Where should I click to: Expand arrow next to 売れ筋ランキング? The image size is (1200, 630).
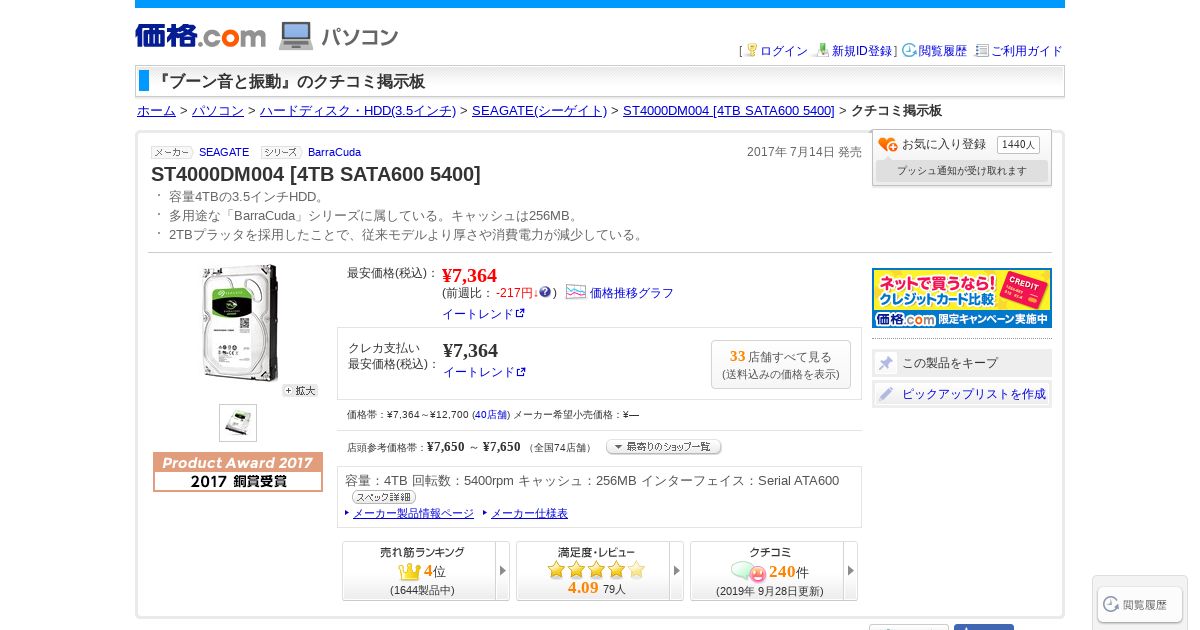coord(503,571)
